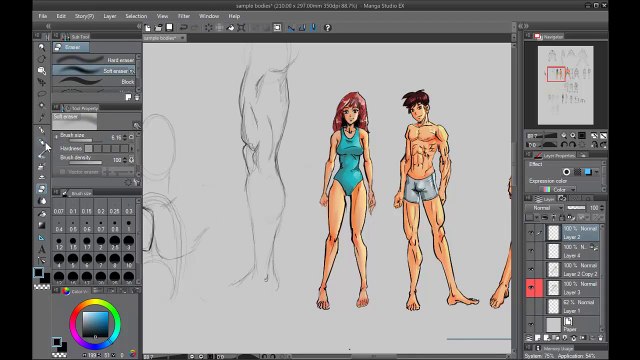
Task: Pick brush size preset 10
Action: pyautogui.click(x=129, y=261)
